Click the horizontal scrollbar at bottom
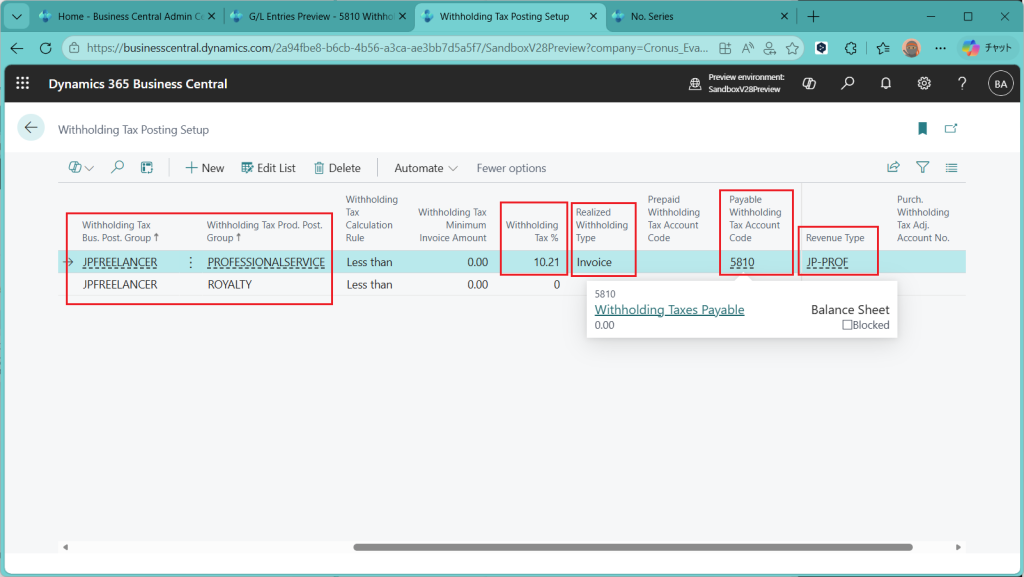Viewport: 1024px width, 577px height. tap(632, 547)
